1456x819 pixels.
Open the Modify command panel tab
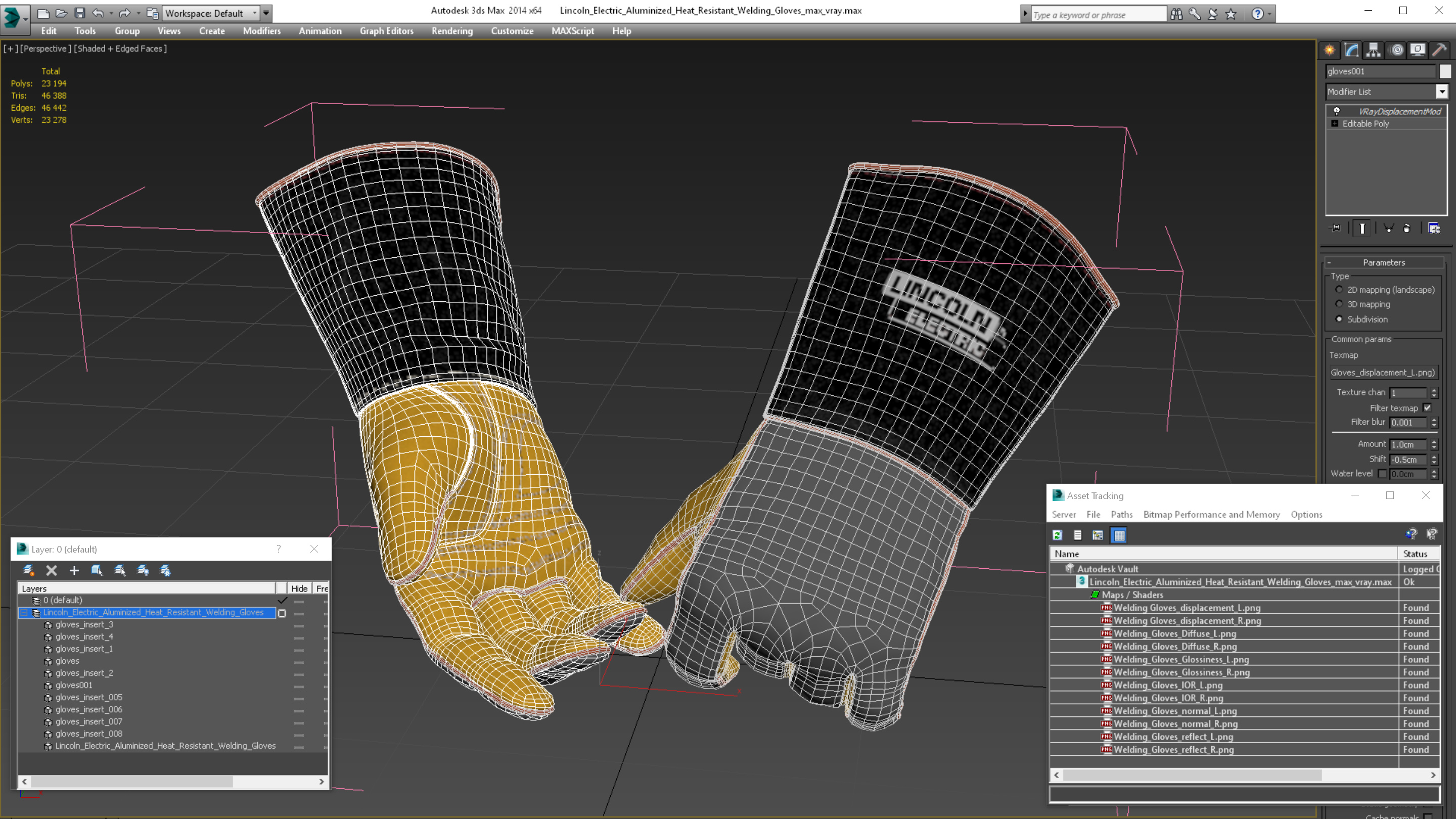pyautogui.click(x=1351, y=51)
